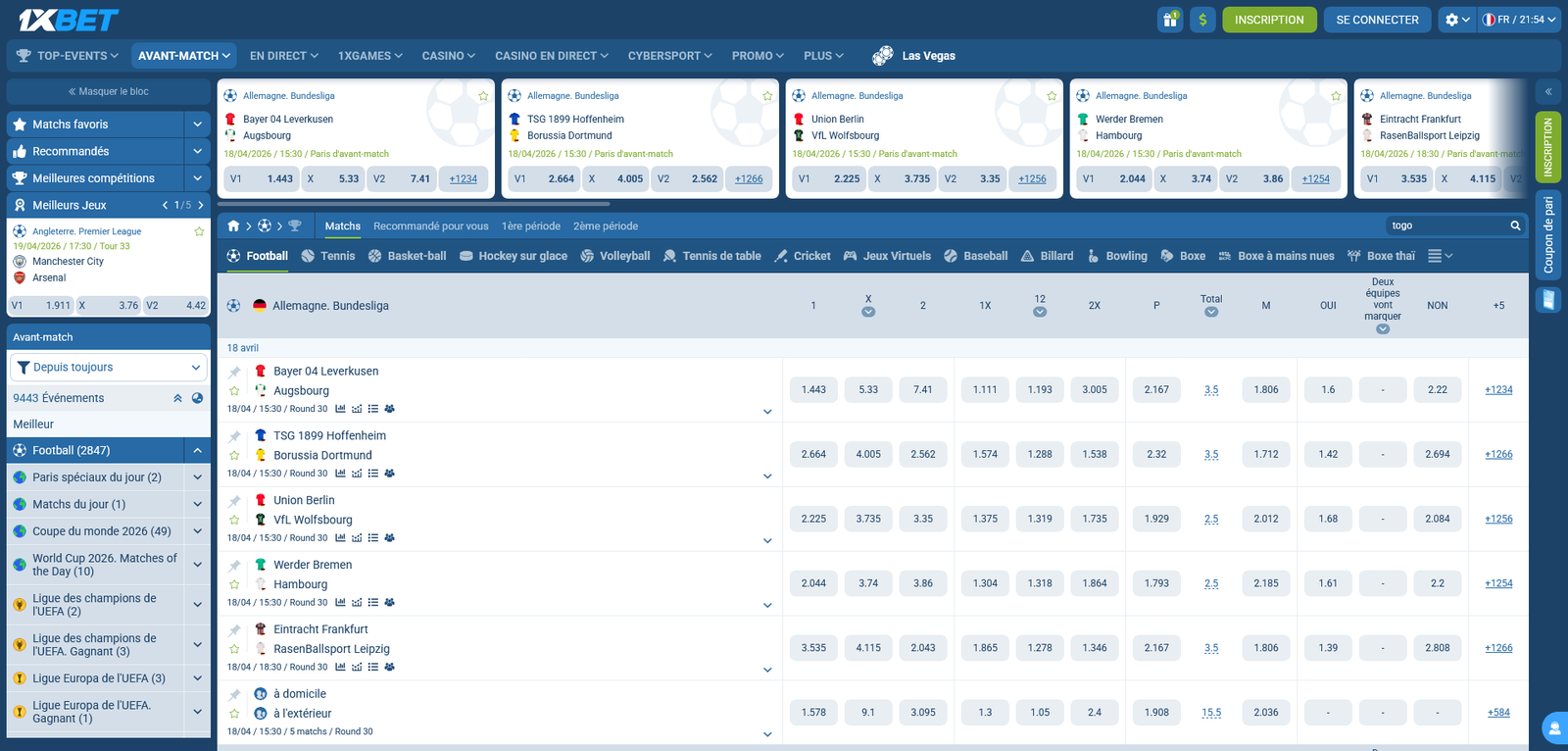Click football icon in Allemagne Bundesliga header
The image size is (1568, 751).
pos(233,306)
